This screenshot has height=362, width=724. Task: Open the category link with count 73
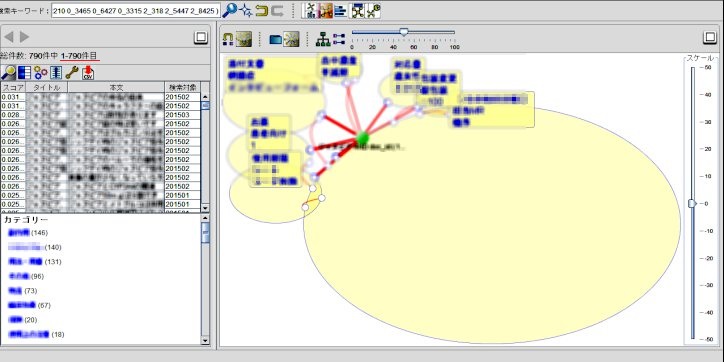pos(16,291)
